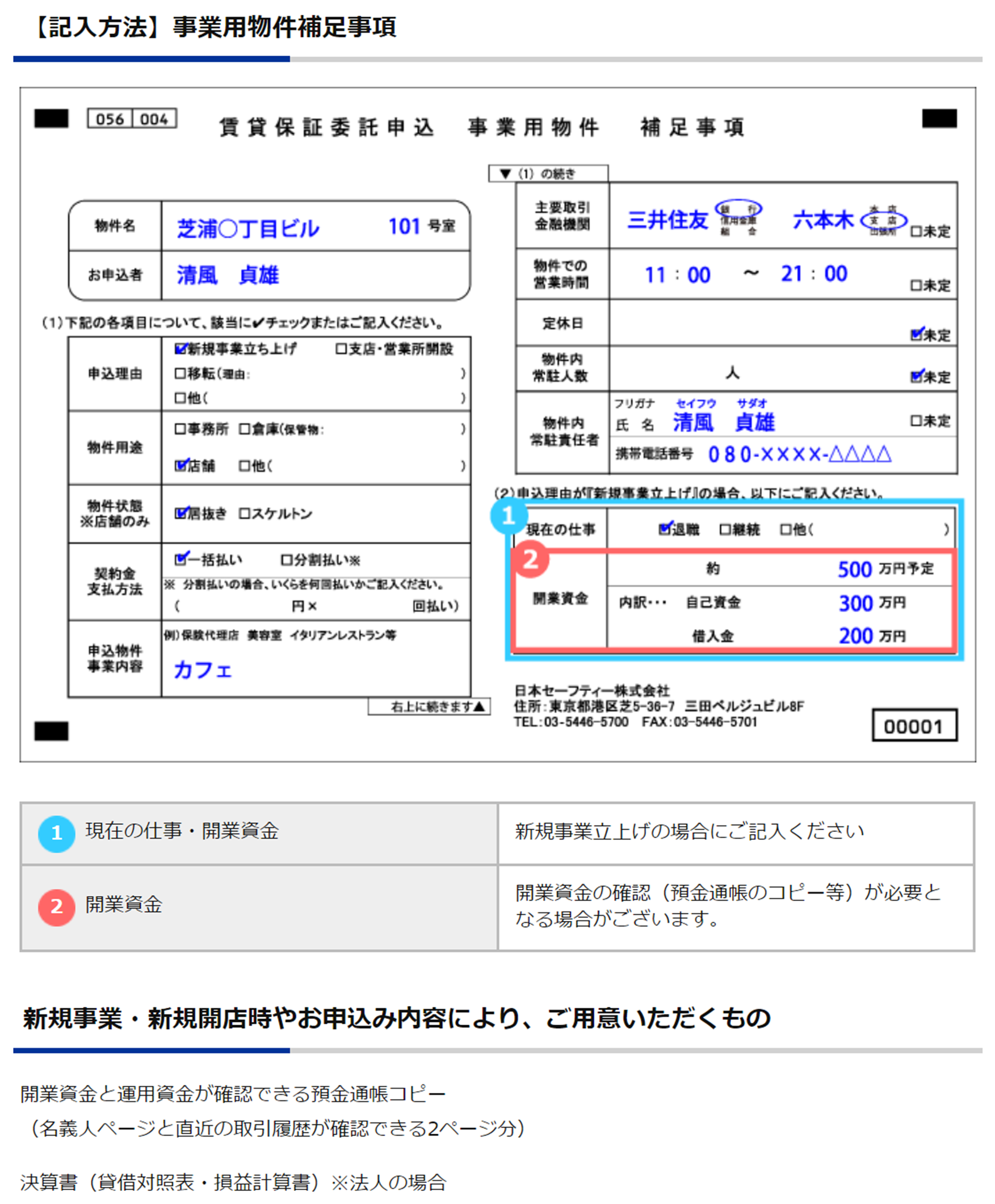Click table row 現在の仕事・開業資金
Screen dimensions: 995x1204
[259, 833]
